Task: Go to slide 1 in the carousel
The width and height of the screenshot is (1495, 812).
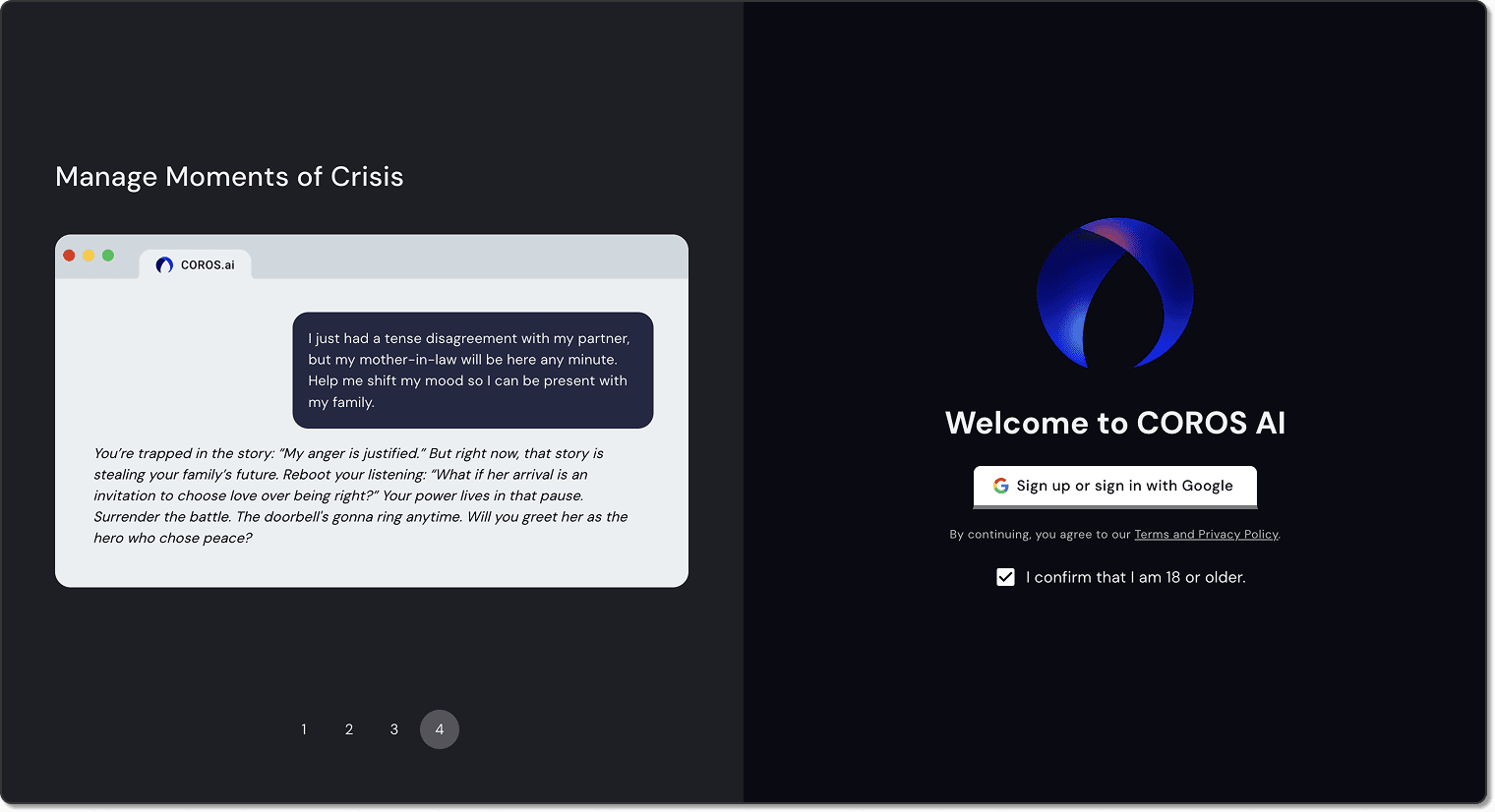Action: tap(304, 729)
